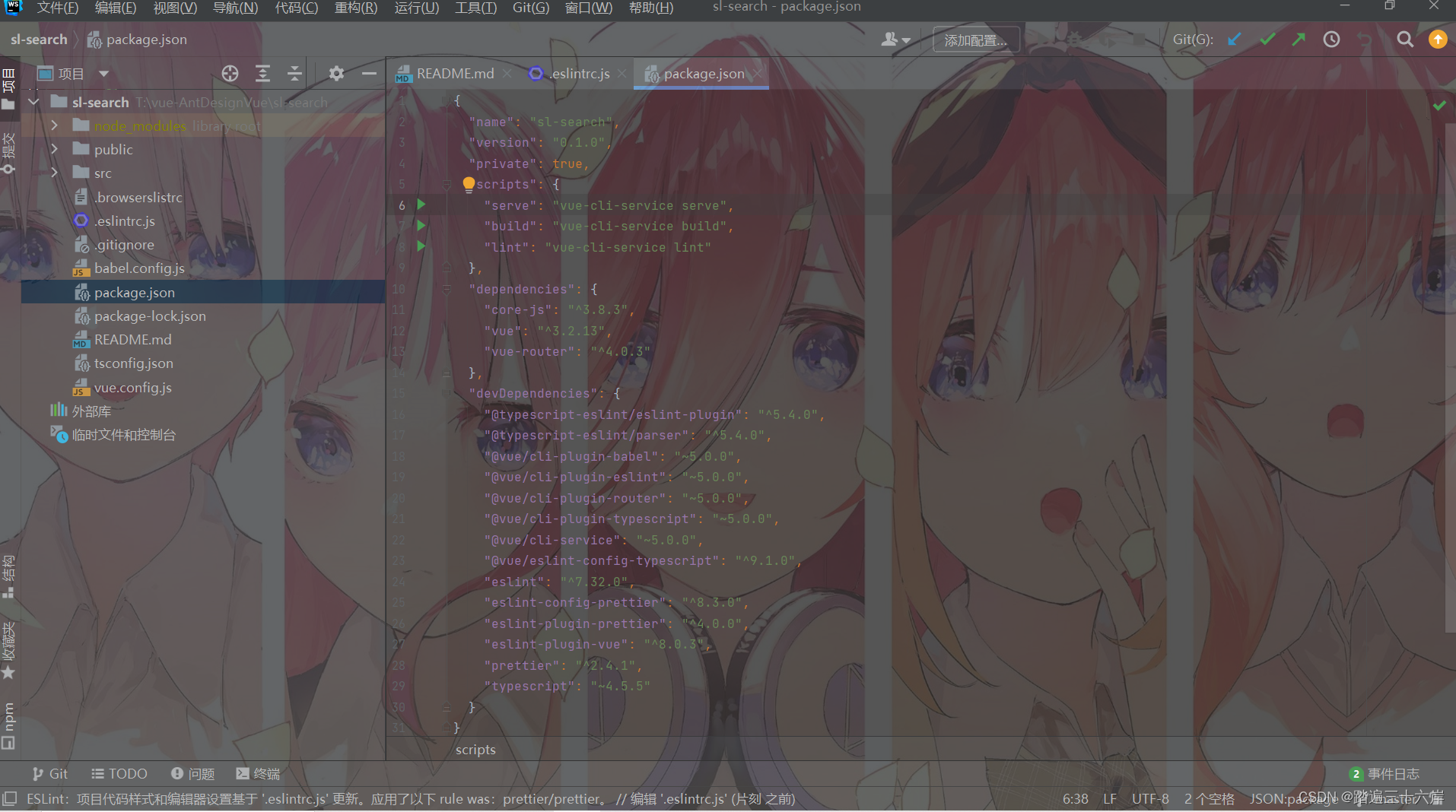1456x812 pixels.
Task: Fold the dependencies block in editor
Action: [x=447, y=289]
